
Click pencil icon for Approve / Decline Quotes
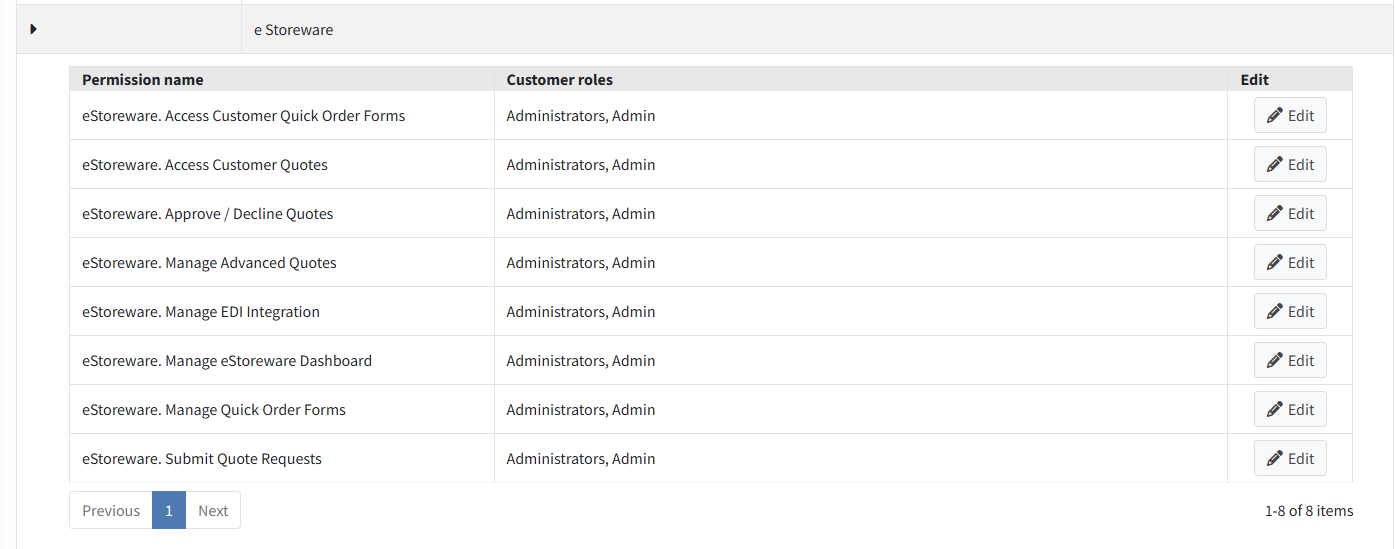pos(1274,213)
